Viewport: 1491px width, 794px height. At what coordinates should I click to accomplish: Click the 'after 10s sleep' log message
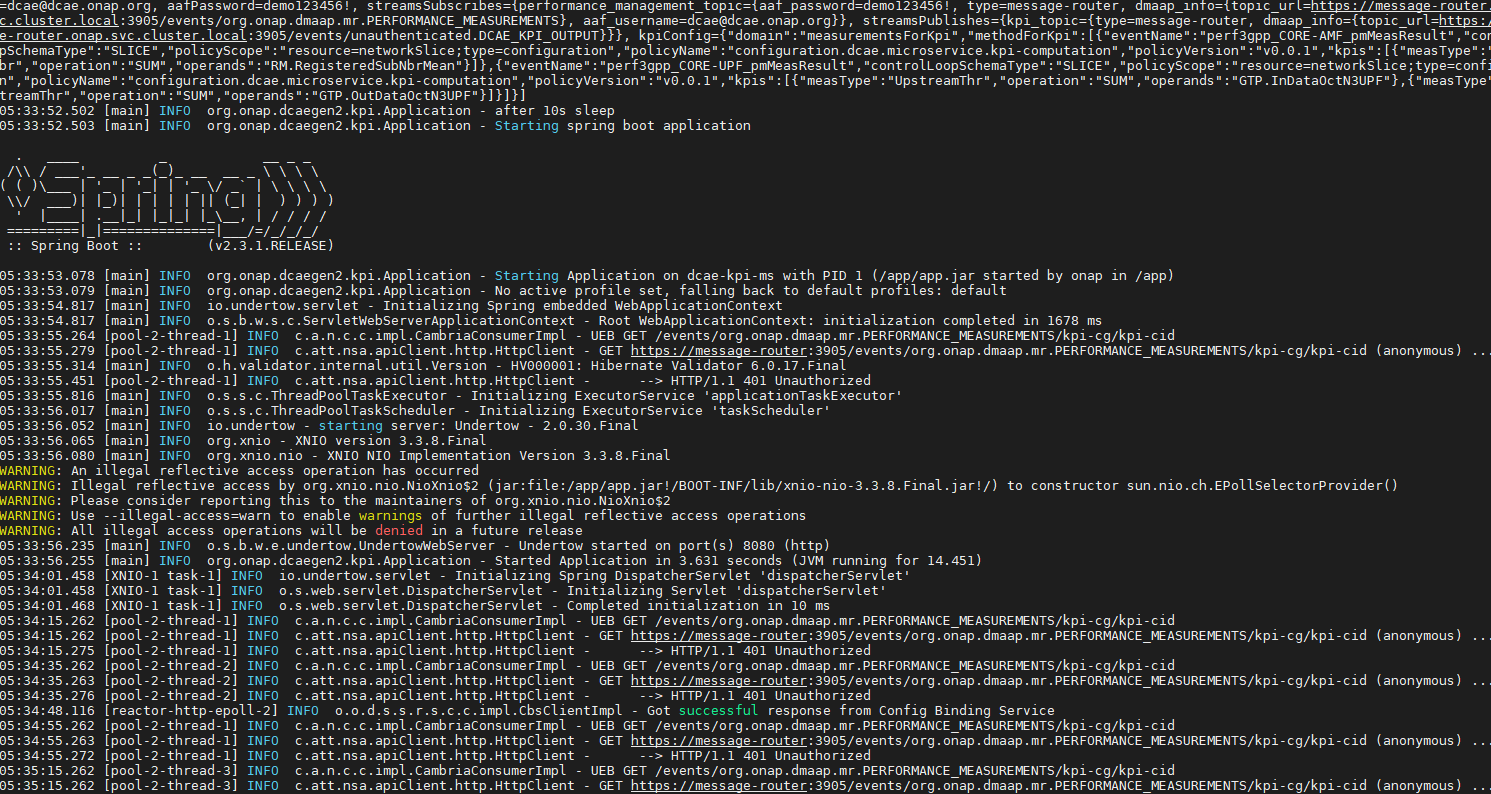coord(555,111)
